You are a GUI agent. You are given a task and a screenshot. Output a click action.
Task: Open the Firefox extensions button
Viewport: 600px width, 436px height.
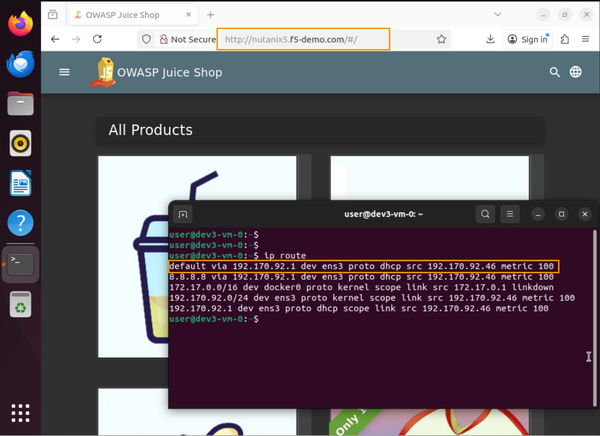pos(563,39)
